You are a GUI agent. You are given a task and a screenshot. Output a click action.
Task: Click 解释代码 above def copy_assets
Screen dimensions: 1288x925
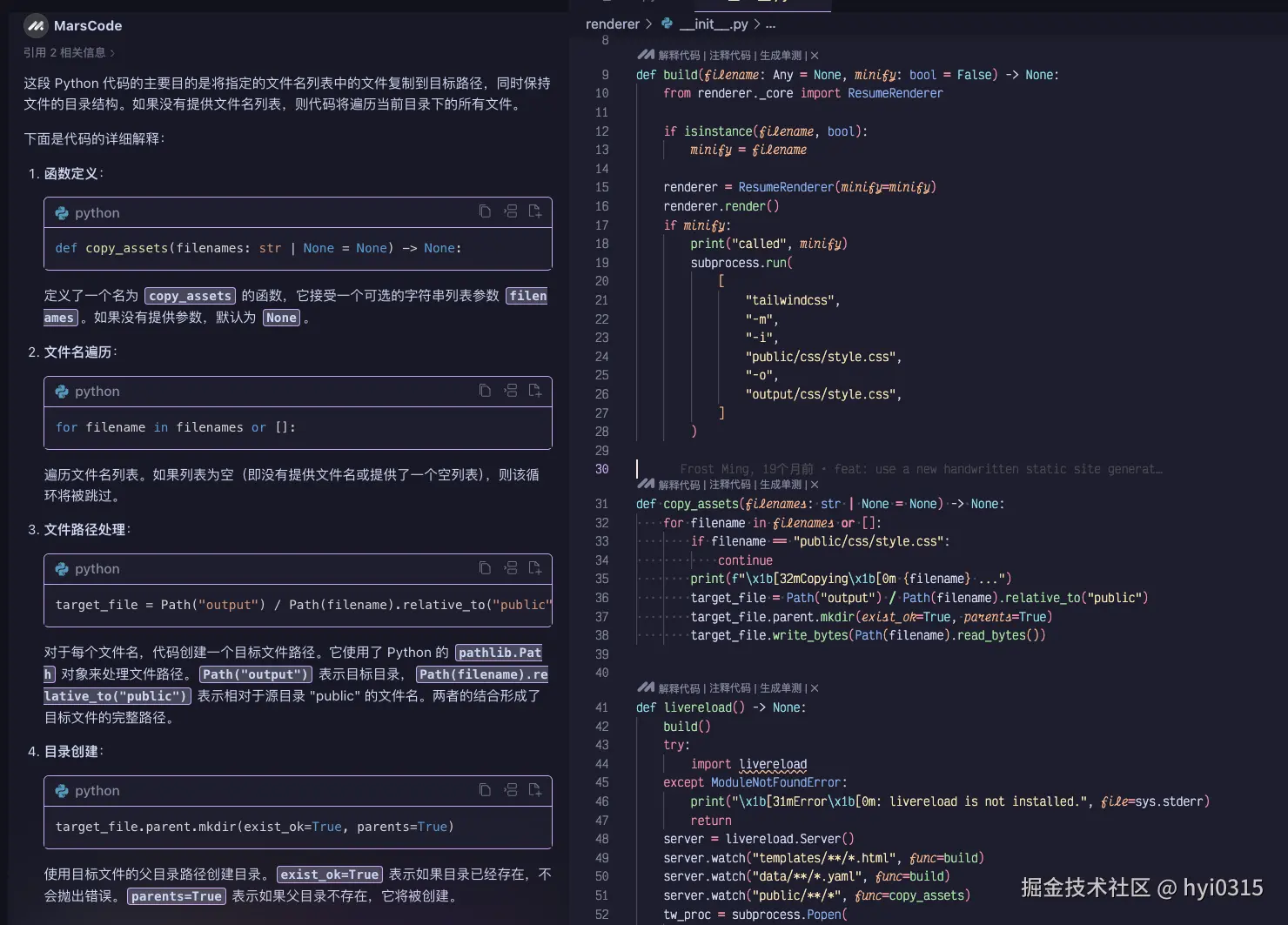point(679,485)
